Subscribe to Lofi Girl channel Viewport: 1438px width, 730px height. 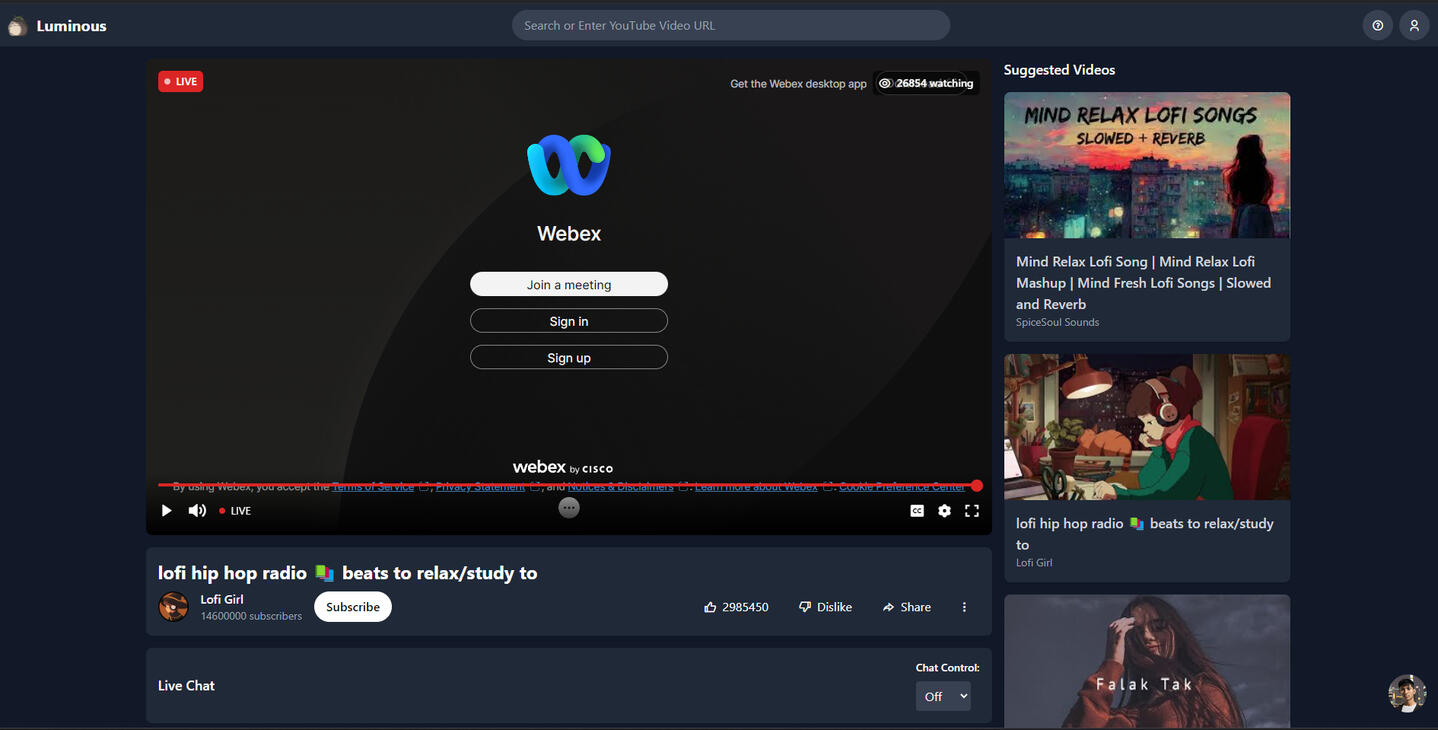pos(353,607)
